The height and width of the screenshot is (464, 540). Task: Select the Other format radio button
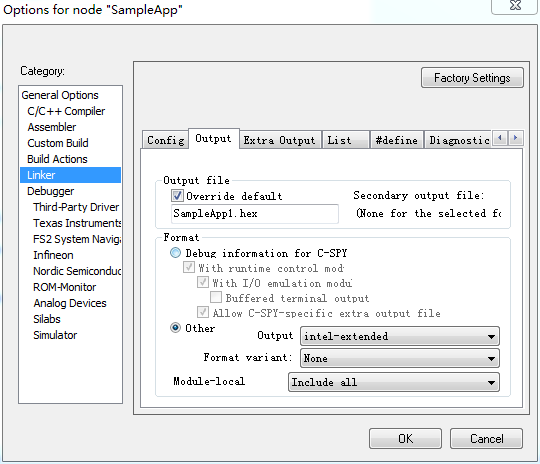point(175,328)
